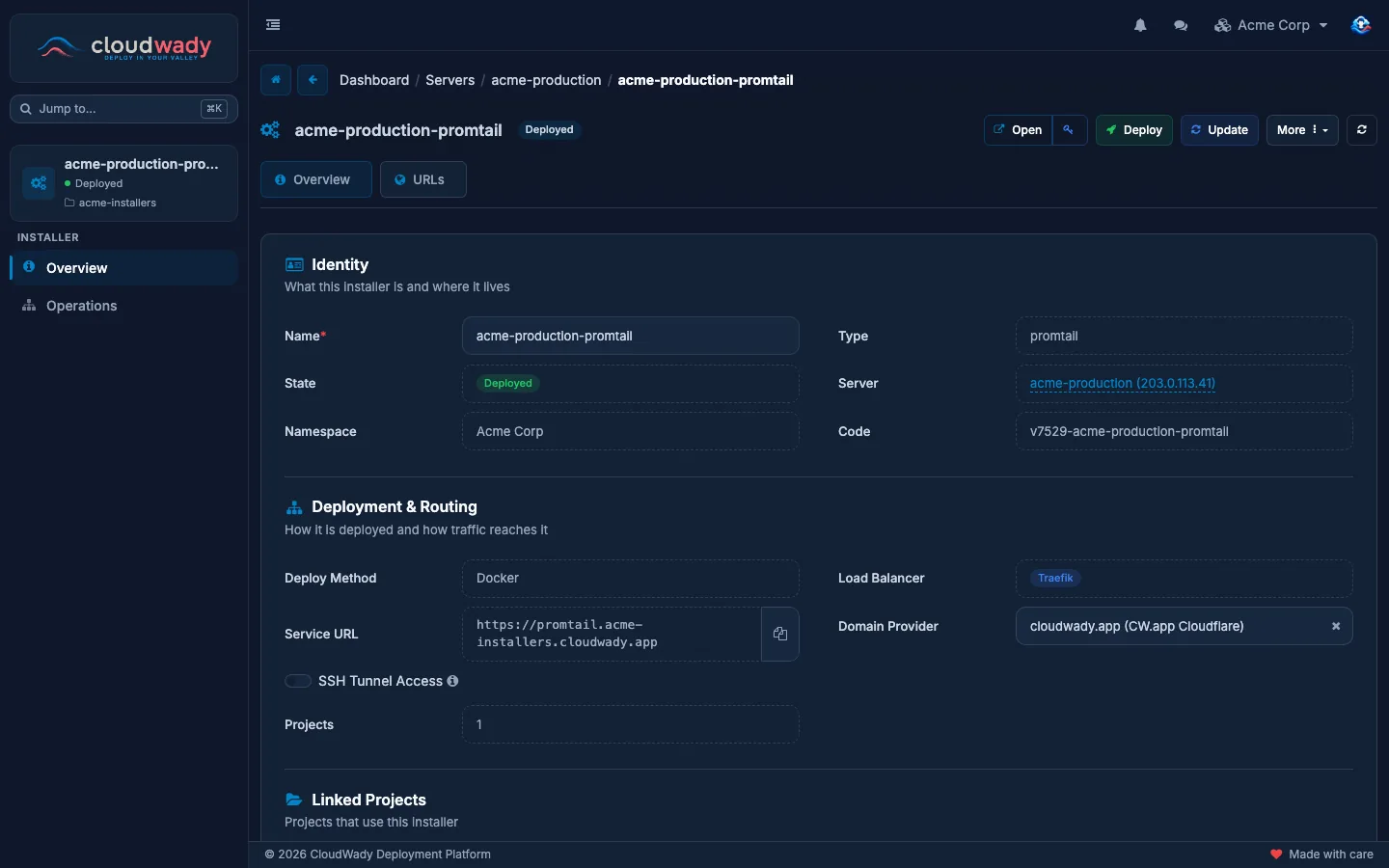Viewport: 1389px width, 868px height.
Task: Go to Dashboard breadcrumb
Action: coord(374,80)
